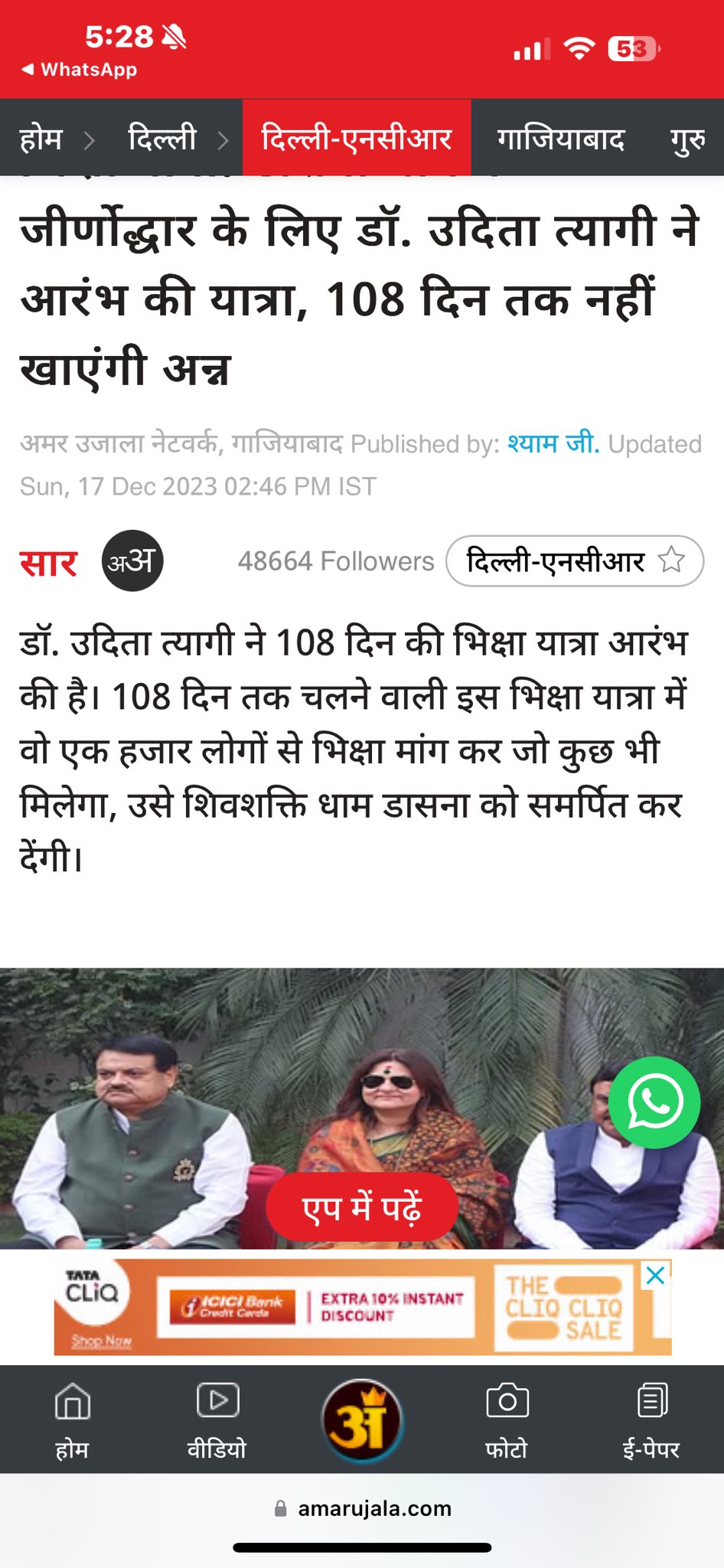Go to होम in top navigation
This screenshot has height=1568, width=724.
[x=41, y=139]
